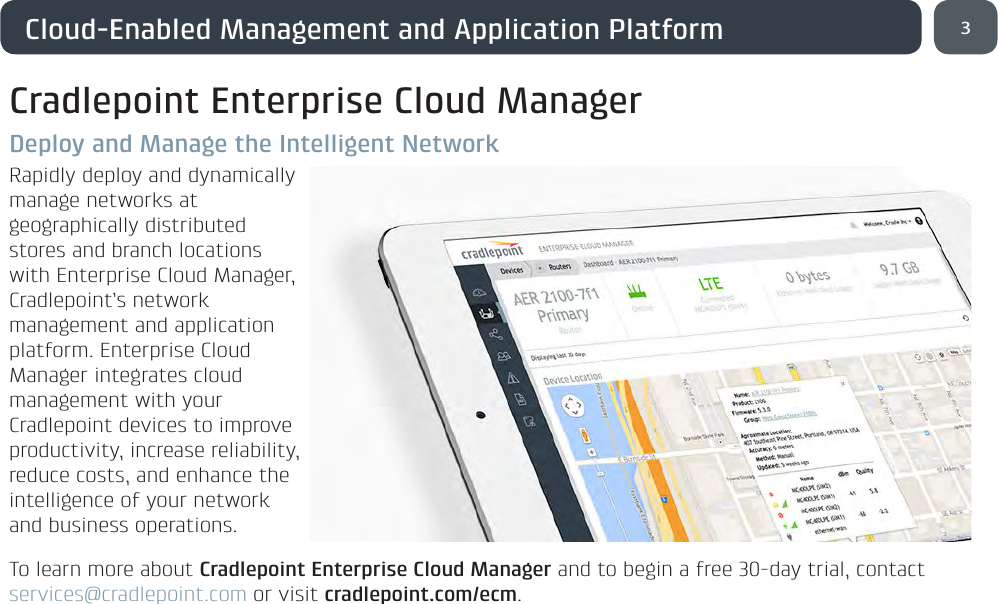Screen dimensions: 998x604
Task: Click the "ethernet-wan" row in popup
Action: coord(831,530)
